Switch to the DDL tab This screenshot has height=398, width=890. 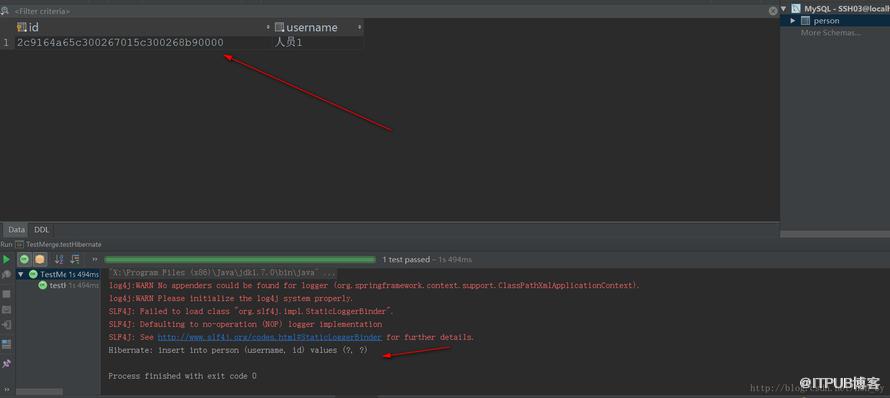pyautogui.click(x=41, y=230)
